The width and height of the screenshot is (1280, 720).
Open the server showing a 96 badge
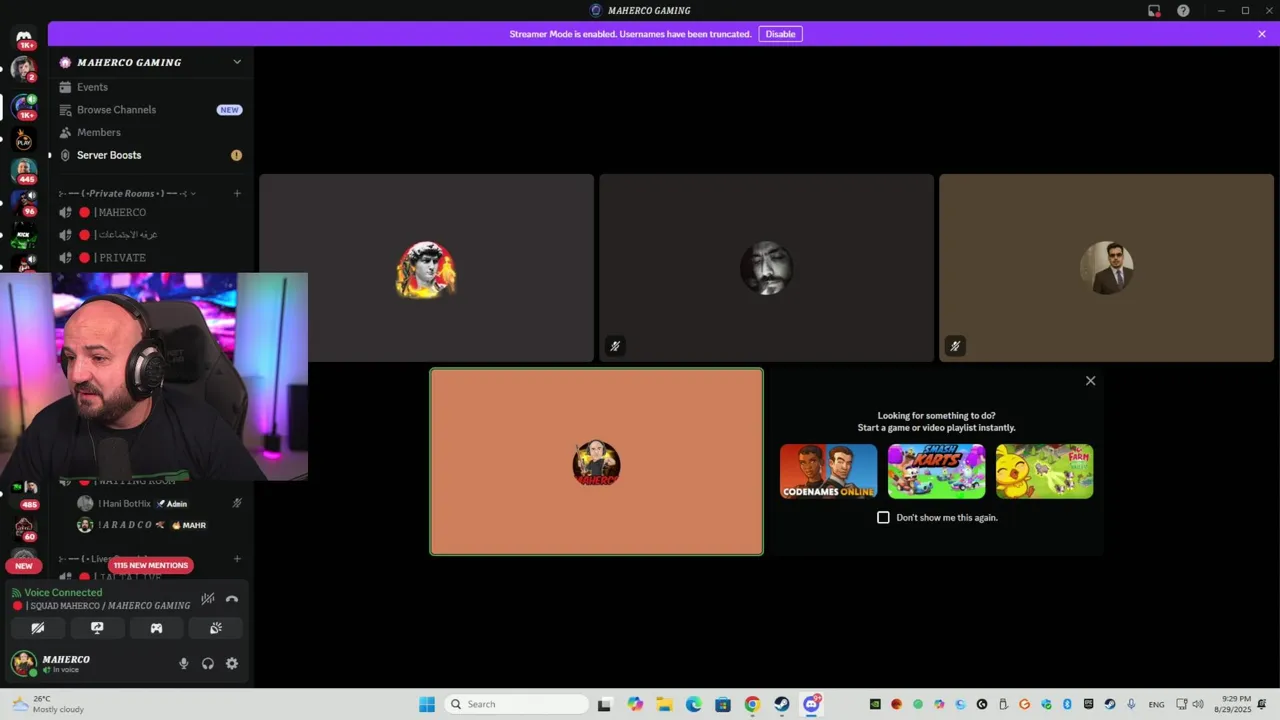point(24,203)
